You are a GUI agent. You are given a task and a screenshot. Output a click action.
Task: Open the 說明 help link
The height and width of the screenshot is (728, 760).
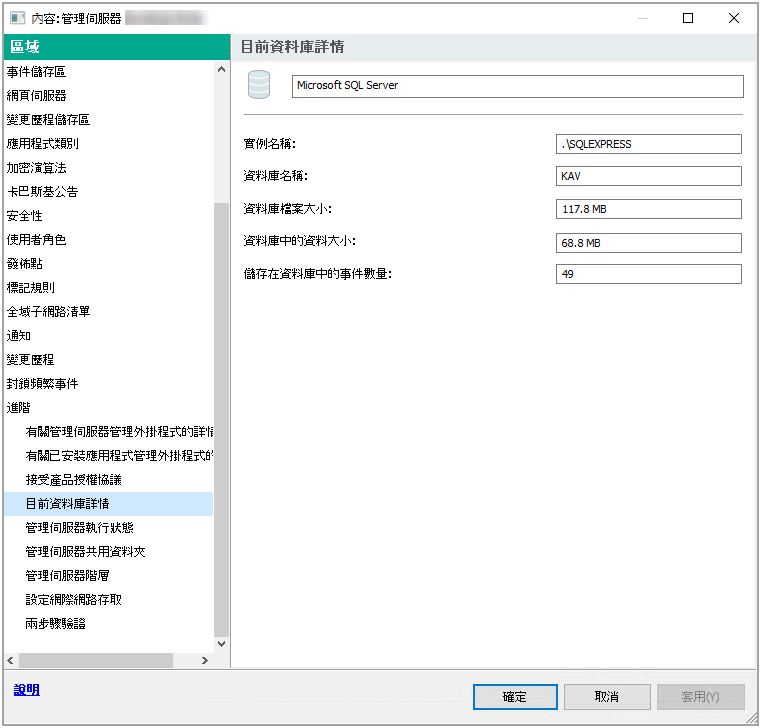click(x=26, y=690)
